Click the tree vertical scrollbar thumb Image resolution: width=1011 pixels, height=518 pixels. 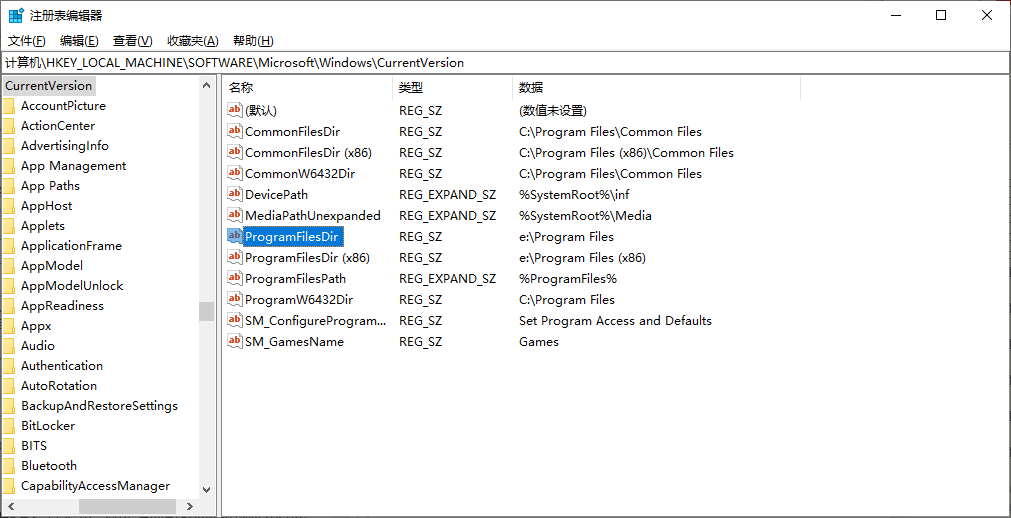(x=206, y=311)
